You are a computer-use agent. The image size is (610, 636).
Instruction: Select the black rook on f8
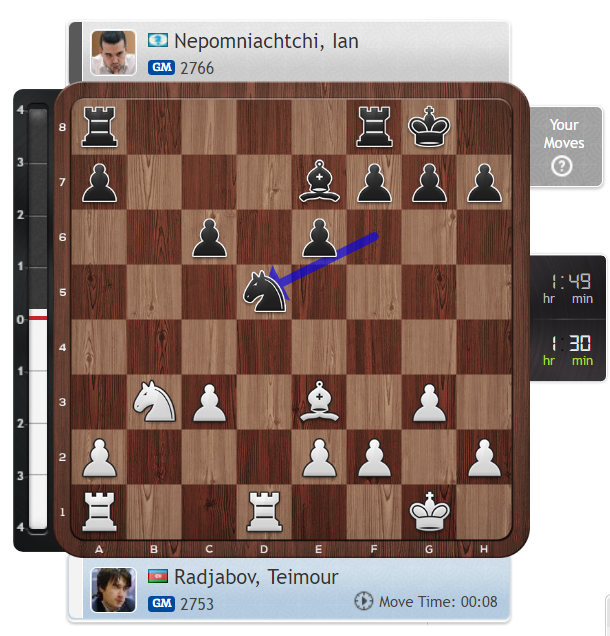click(x=374, y=126)
